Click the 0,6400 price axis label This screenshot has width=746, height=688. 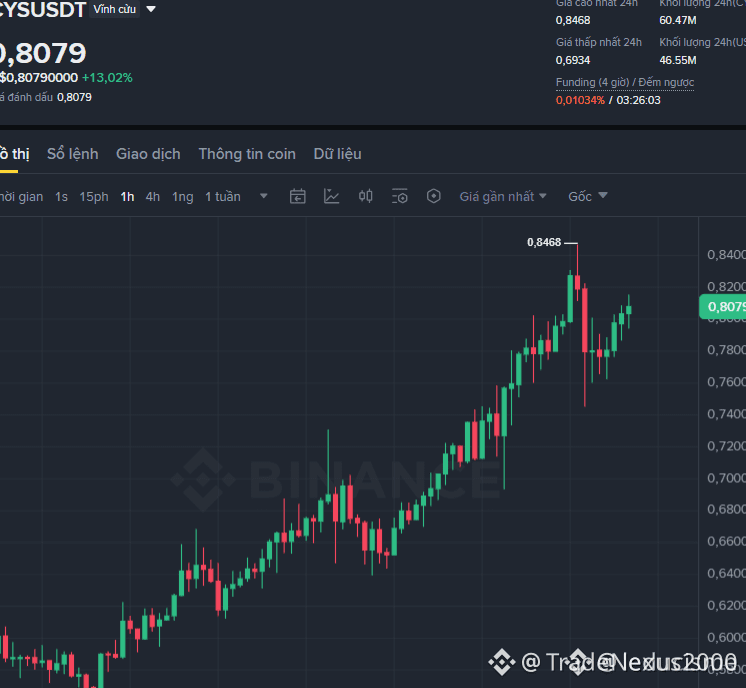point(726,573)
